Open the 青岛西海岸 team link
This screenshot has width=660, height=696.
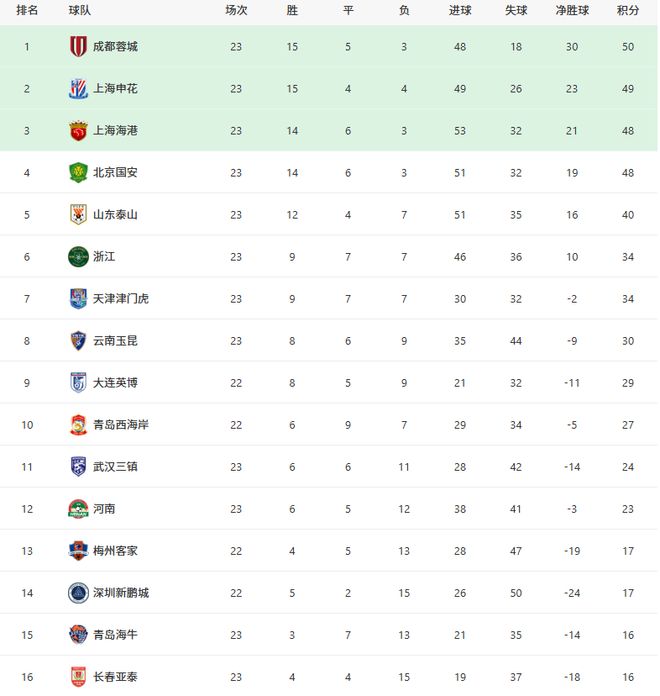coord(121,425)
